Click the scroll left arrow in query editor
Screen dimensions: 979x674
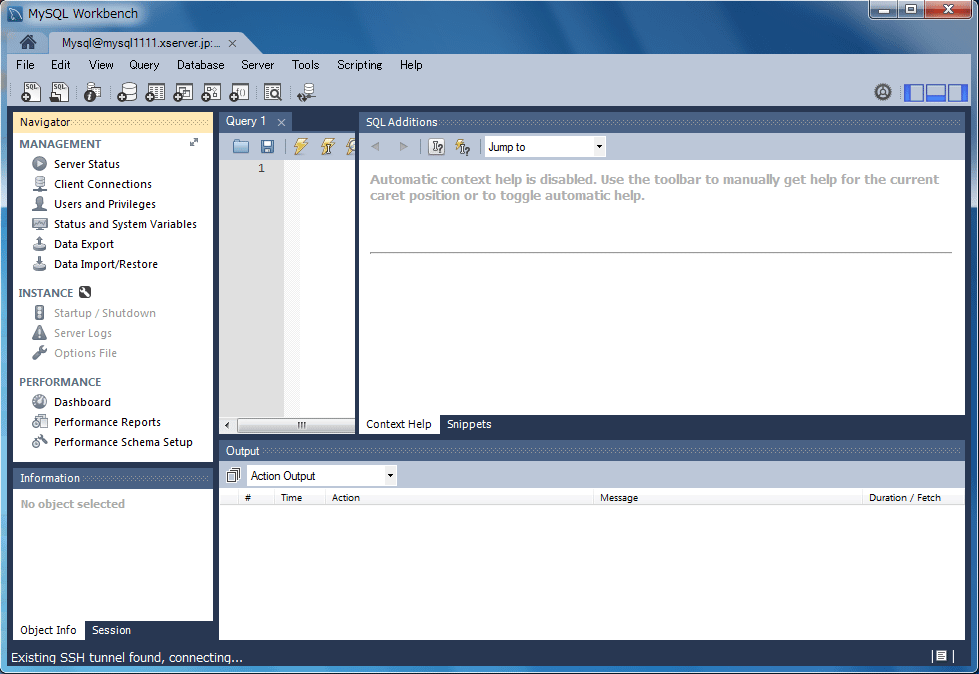(227, 425)
